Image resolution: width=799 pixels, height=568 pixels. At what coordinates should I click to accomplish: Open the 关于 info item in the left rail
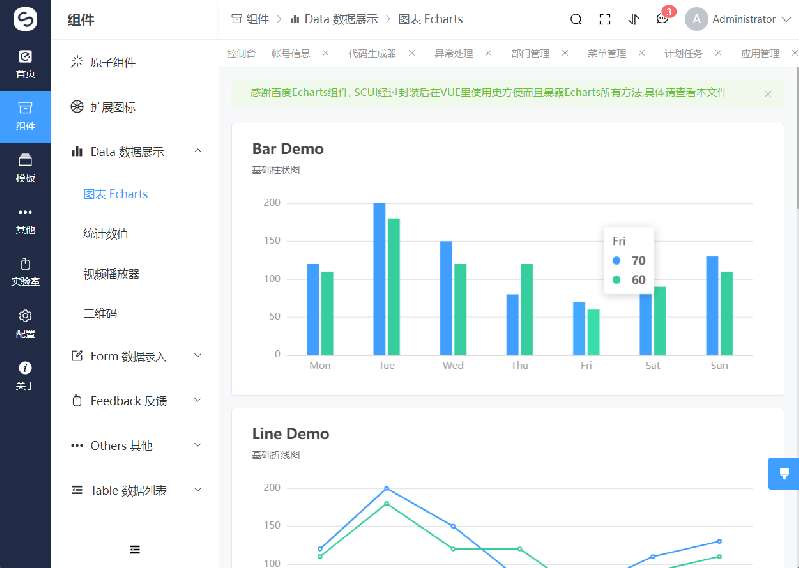[25, 374]
